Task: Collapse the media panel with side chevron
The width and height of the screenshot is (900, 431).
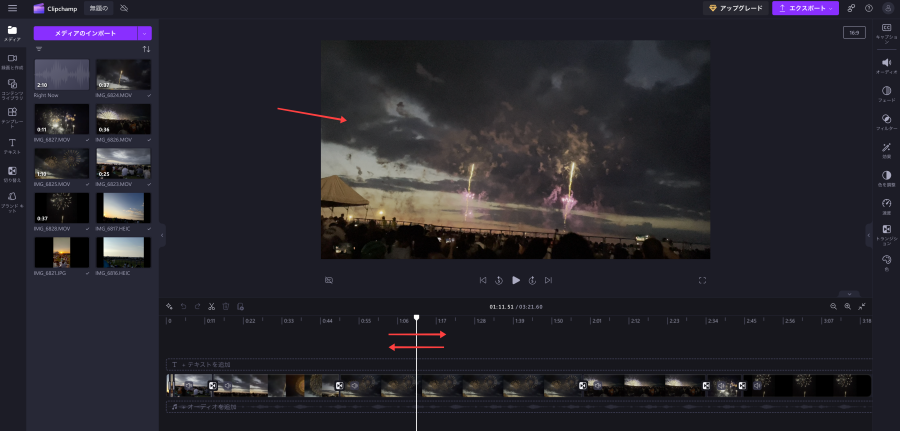Action: coord(162,234)
